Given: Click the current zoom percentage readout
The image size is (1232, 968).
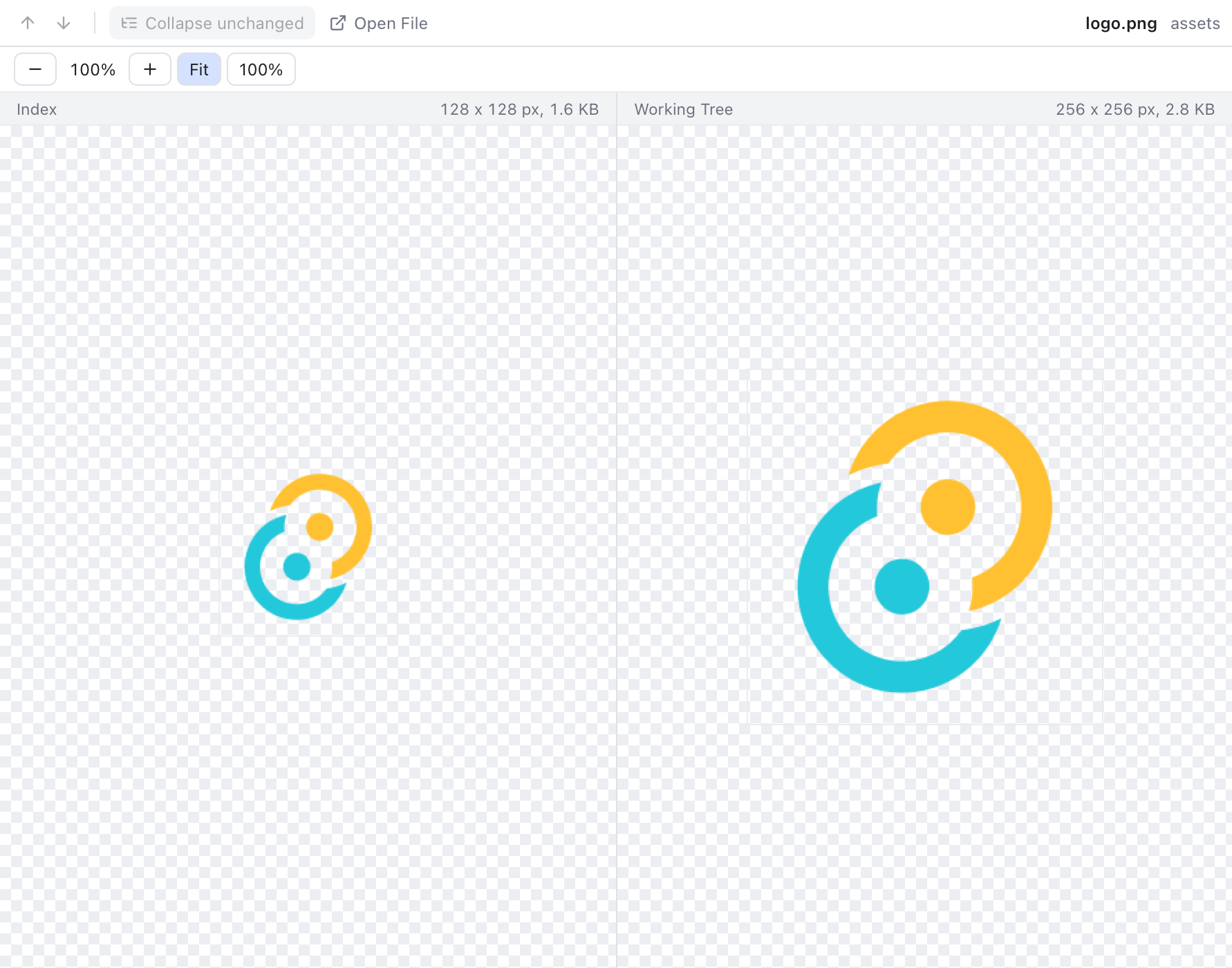Looking at the screenshot, I should click(x=93, y=69).
